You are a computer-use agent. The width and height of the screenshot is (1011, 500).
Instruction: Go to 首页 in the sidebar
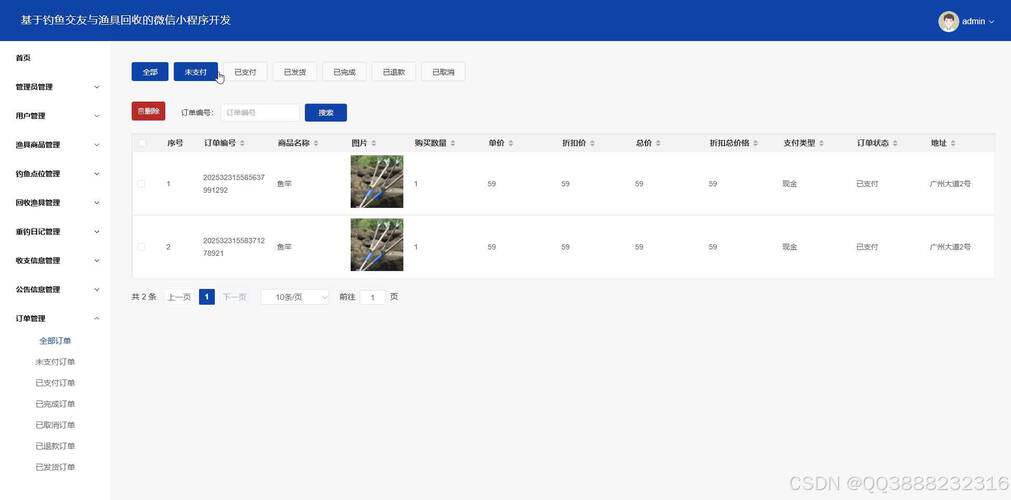click(23, 58)
